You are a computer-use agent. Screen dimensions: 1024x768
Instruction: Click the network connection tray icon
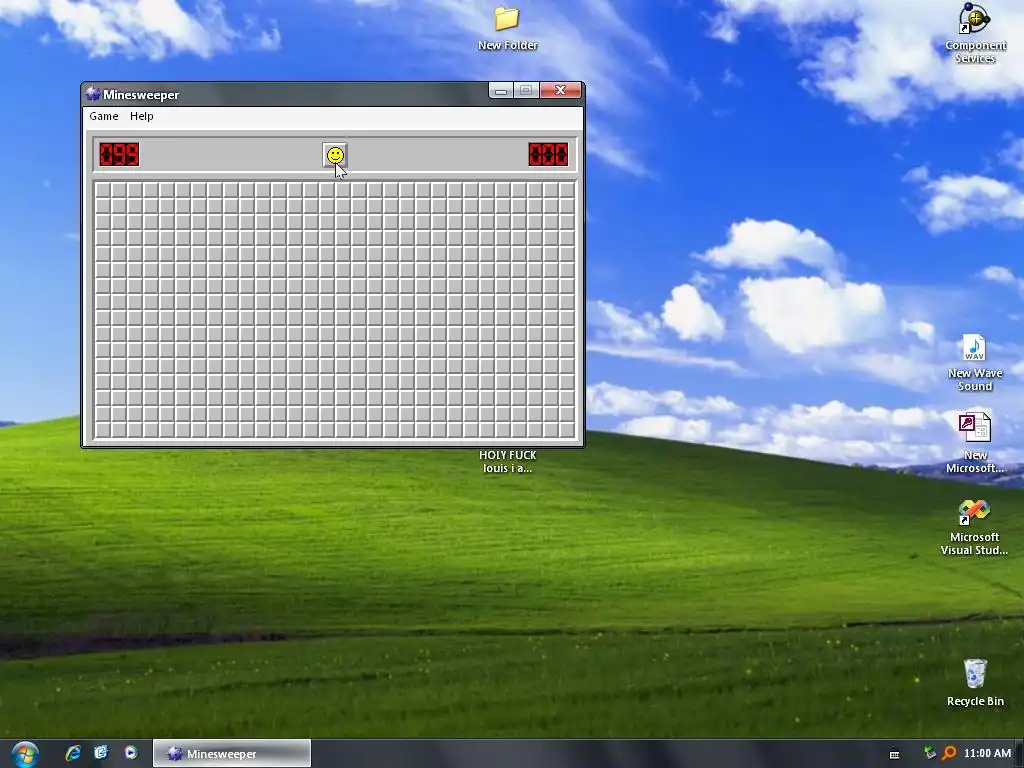click(x=930, y=753)
